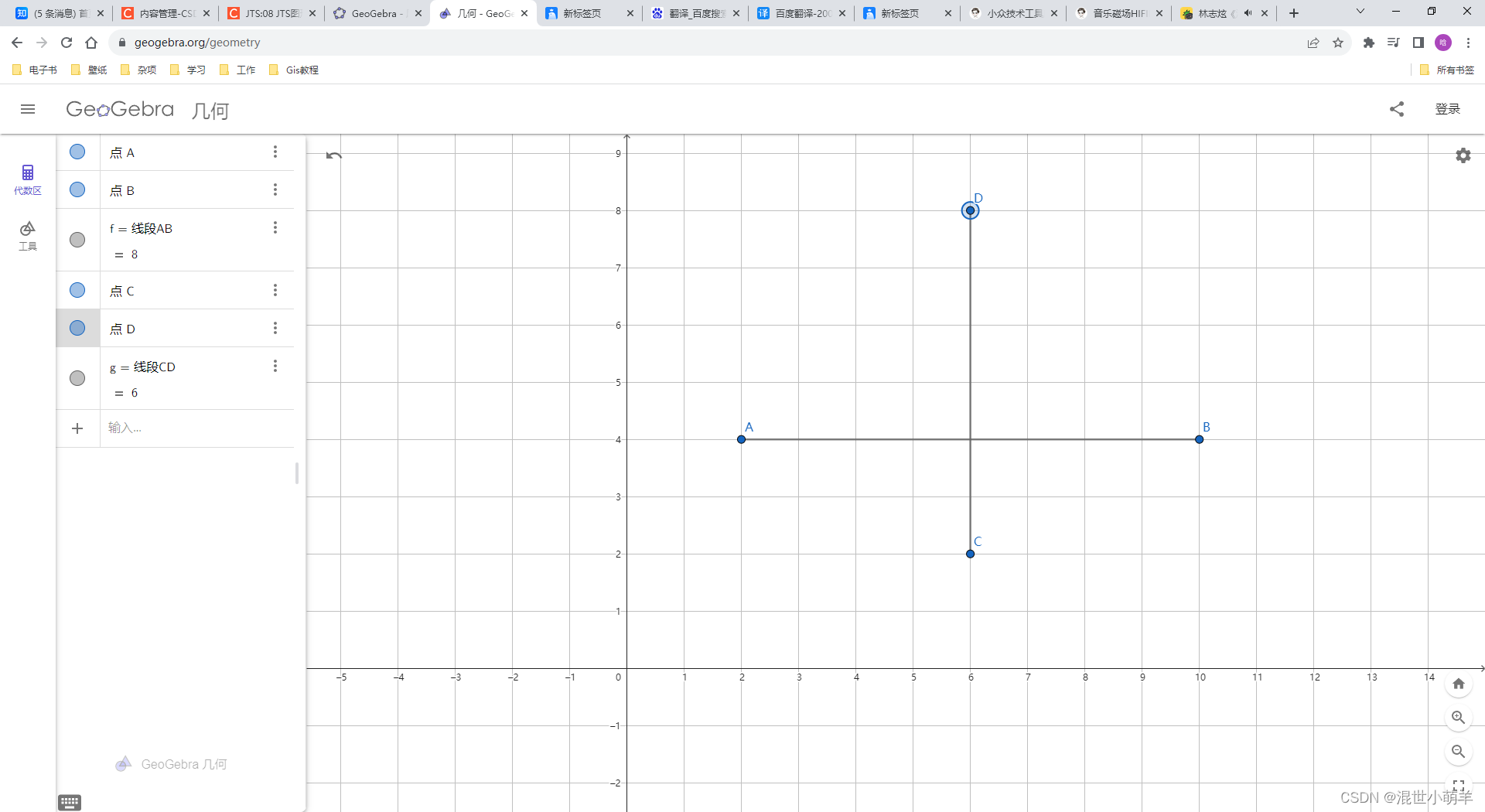
Task: Reset view with home button
Action: (x=1459, y=684)
